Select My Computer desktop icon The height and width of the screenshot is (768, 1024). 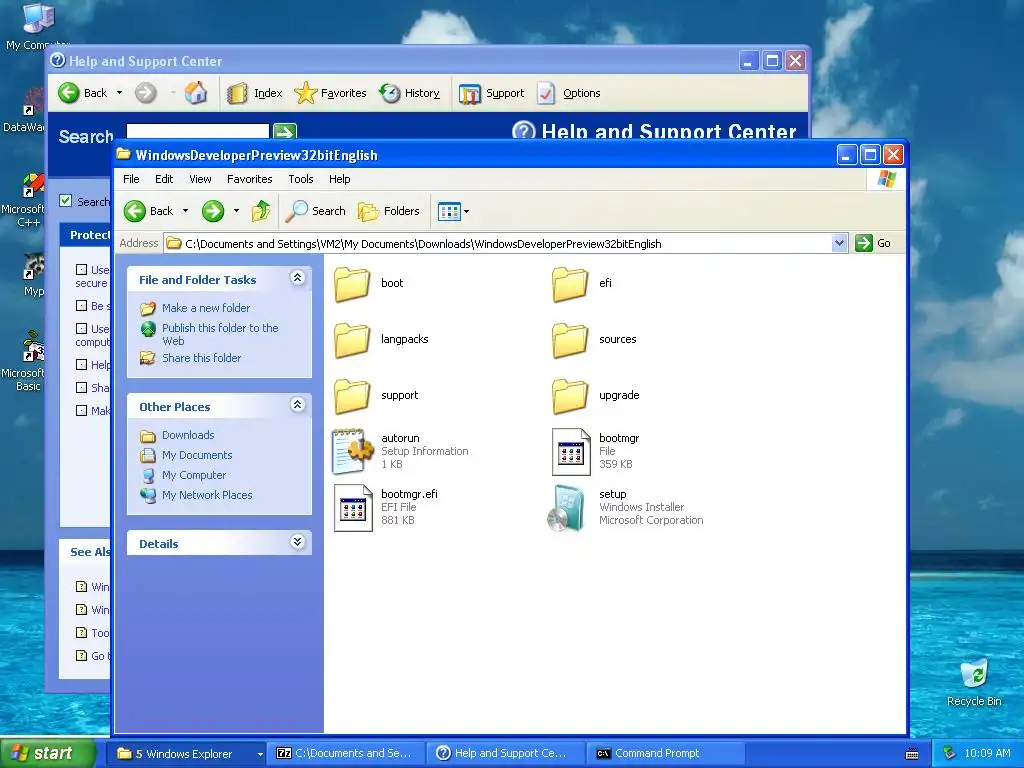point(37,26)
